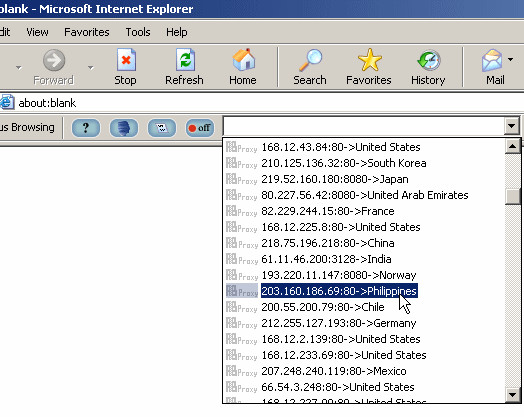524x417 pixels.
Task: Open the Favorites star icon
Action: pos(369,60)
